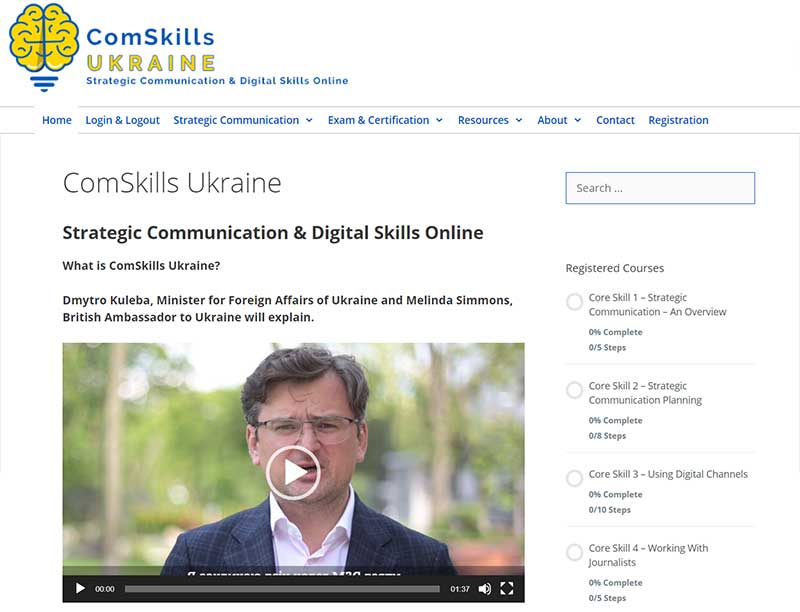Go to the Contact page
This screenshot has height=612, width=800.
tap(615, 120)
